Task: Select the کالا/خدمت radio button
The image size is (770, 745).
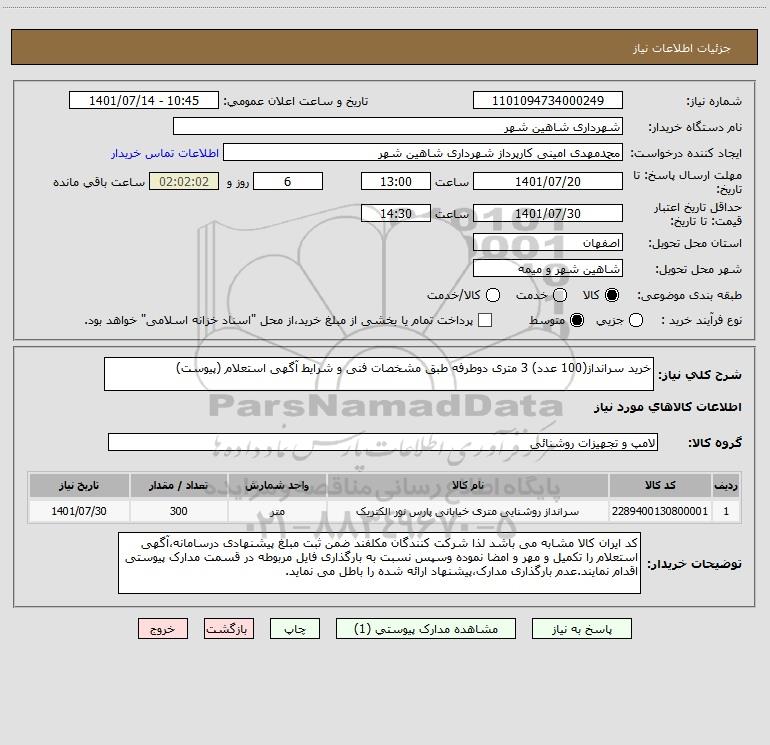Action: [x=493, y=295]
